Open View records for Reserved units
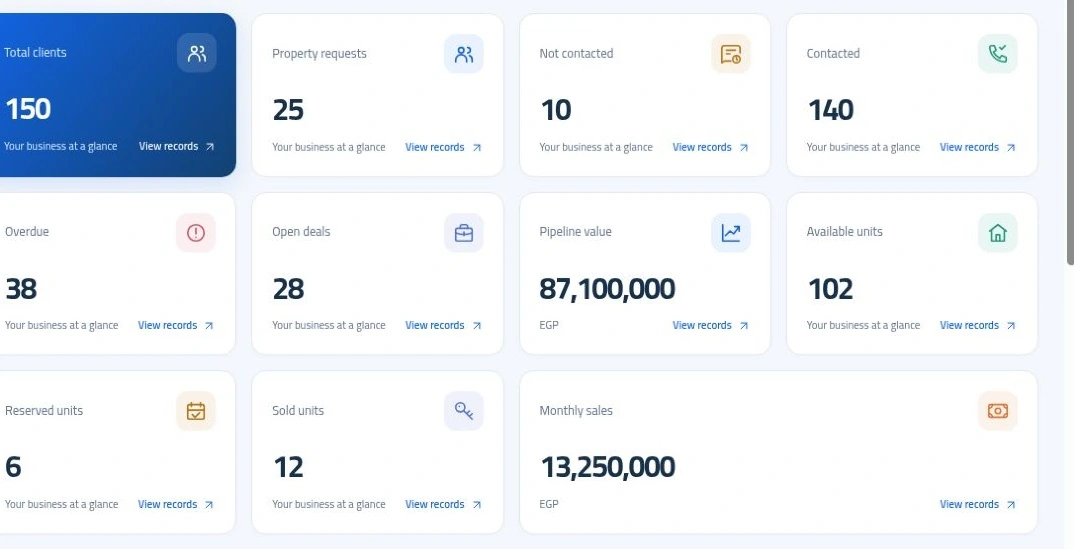Viewport: 1074px width, 549px height. point(176,505)
